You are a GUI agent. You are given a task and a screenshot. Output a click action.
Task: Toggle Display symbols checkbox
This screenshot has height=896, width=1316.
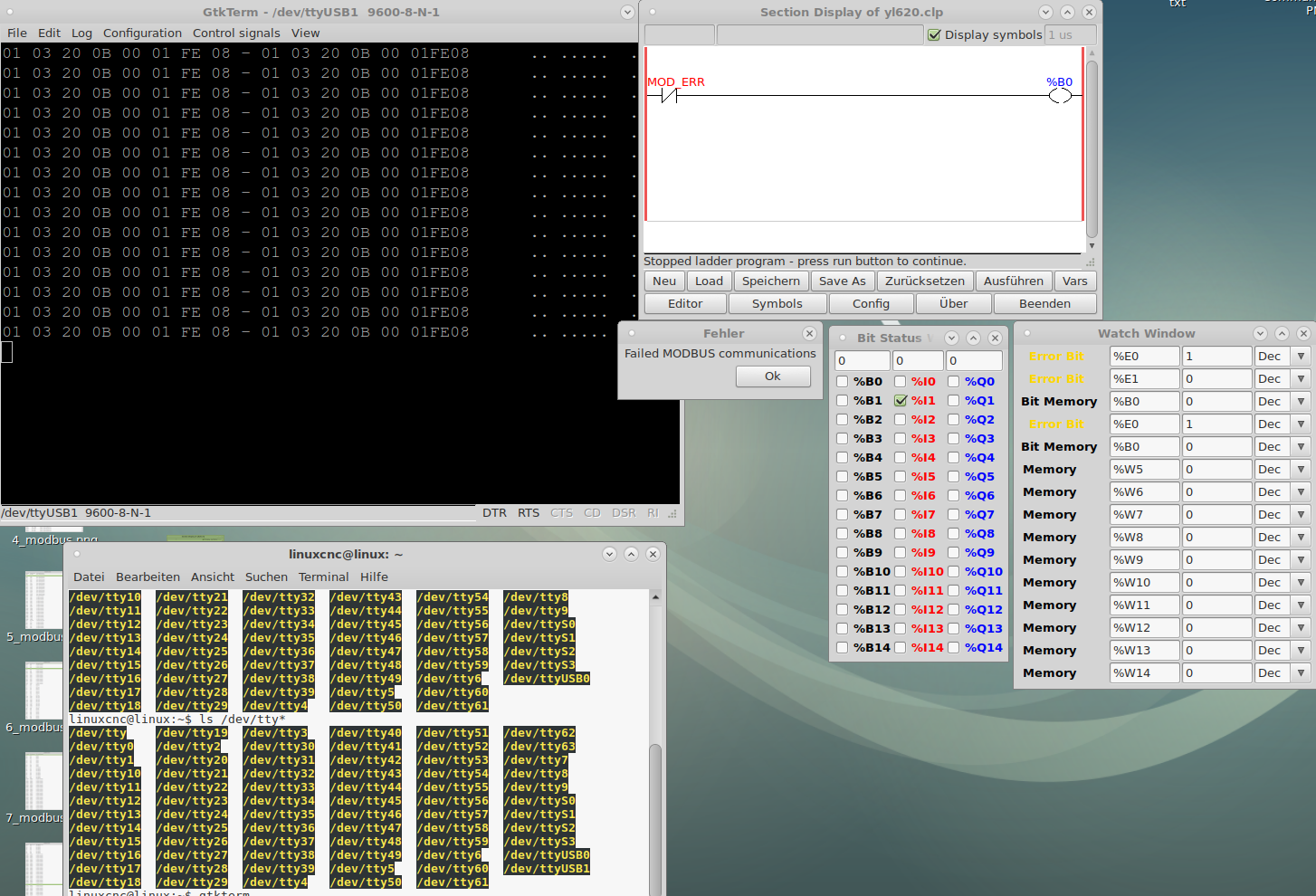[935, 34]
